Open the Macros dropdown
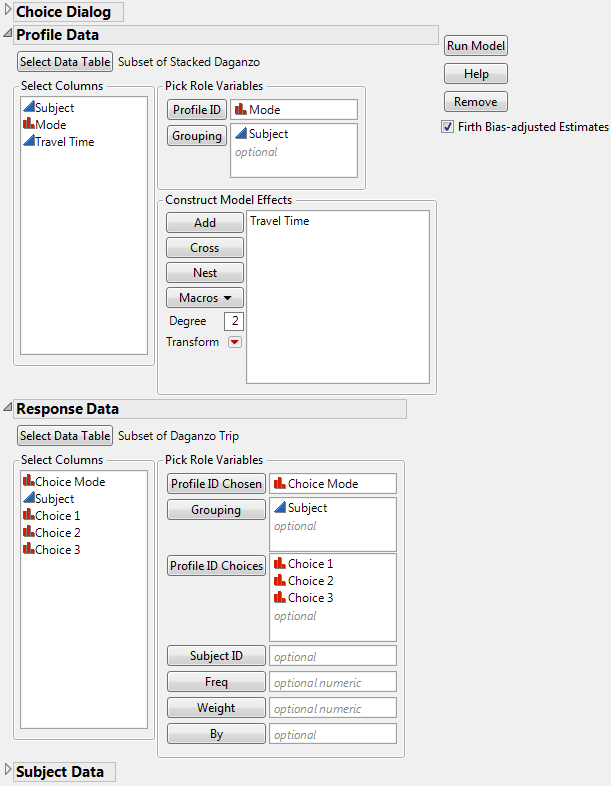611x786 pixels. coord(205,298)
